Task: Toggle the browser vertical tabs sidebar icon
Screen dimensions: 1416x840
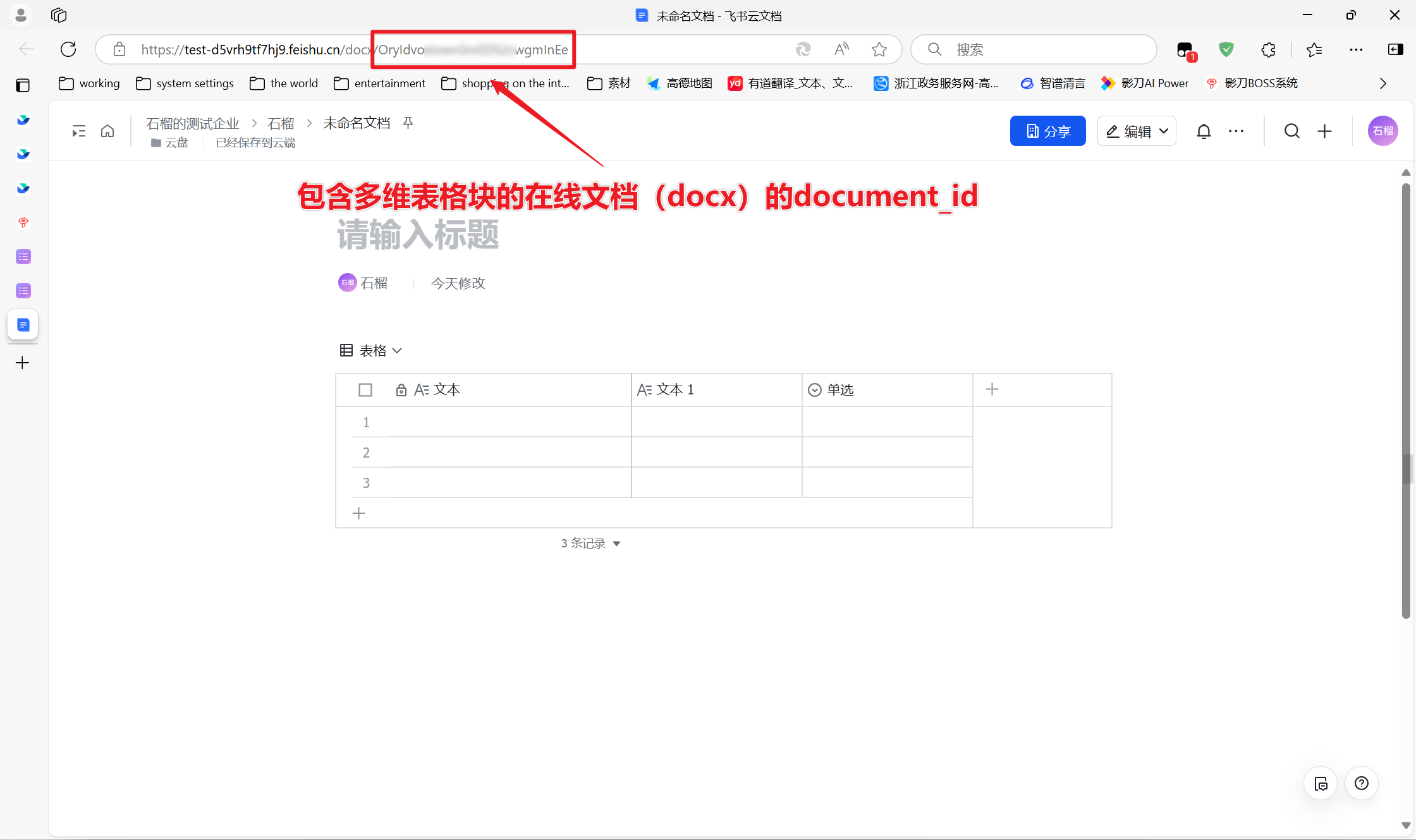Action: (x=23, y=85)
